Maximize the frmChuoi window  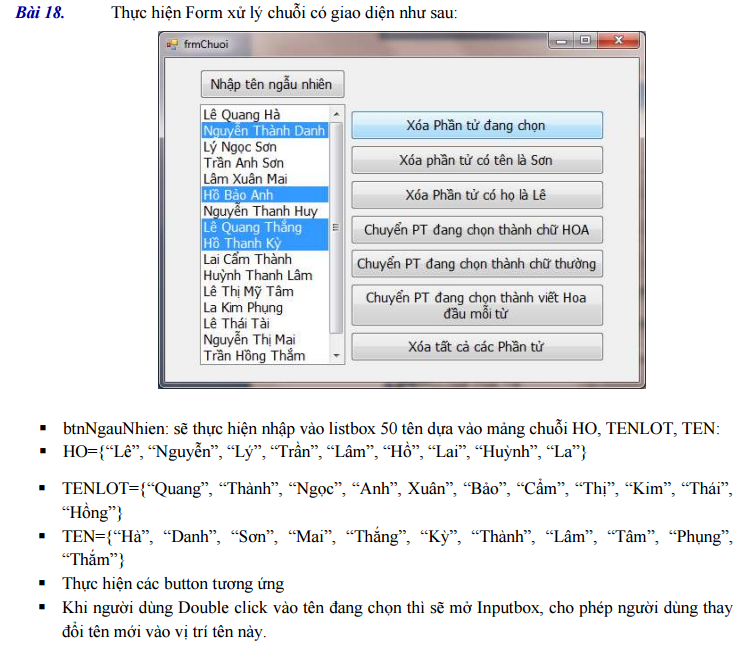pyautogui.click(x=585, y=41)
